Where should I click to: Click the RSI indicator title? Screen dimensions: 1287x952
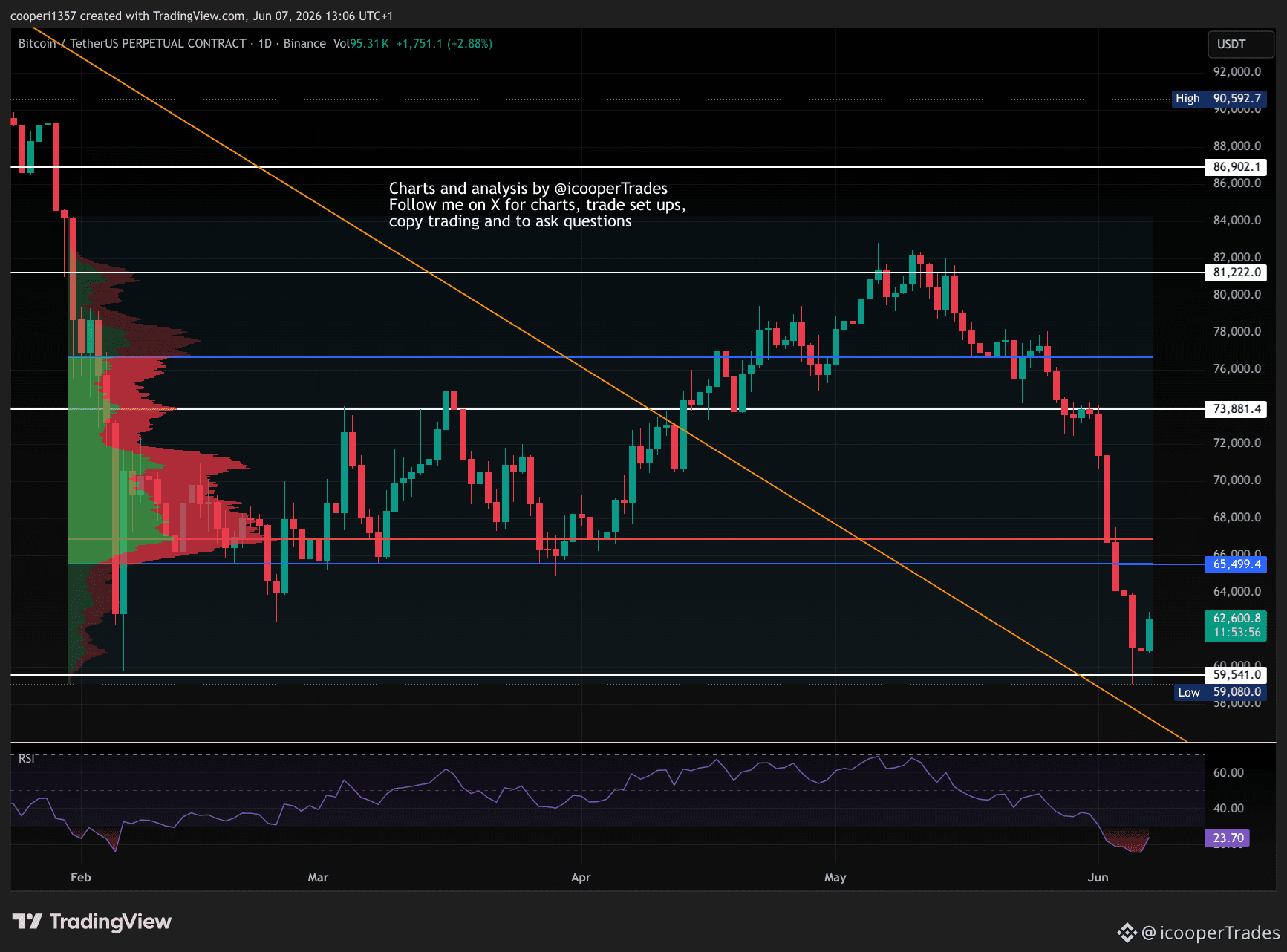(x=27, y=759)
